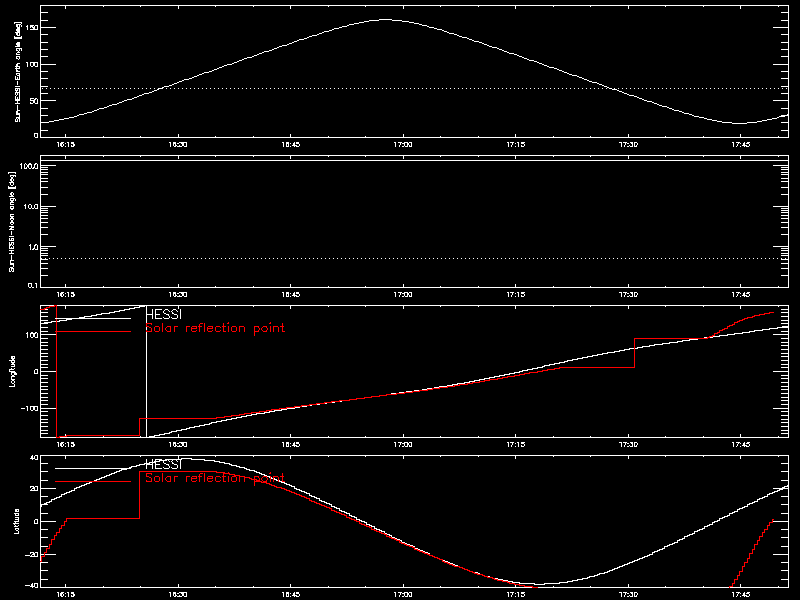Click the 10.0 tick on Sun-HESSI-Moon axis
The width and height of the screenshot is (800, 600).
[31, 207]
